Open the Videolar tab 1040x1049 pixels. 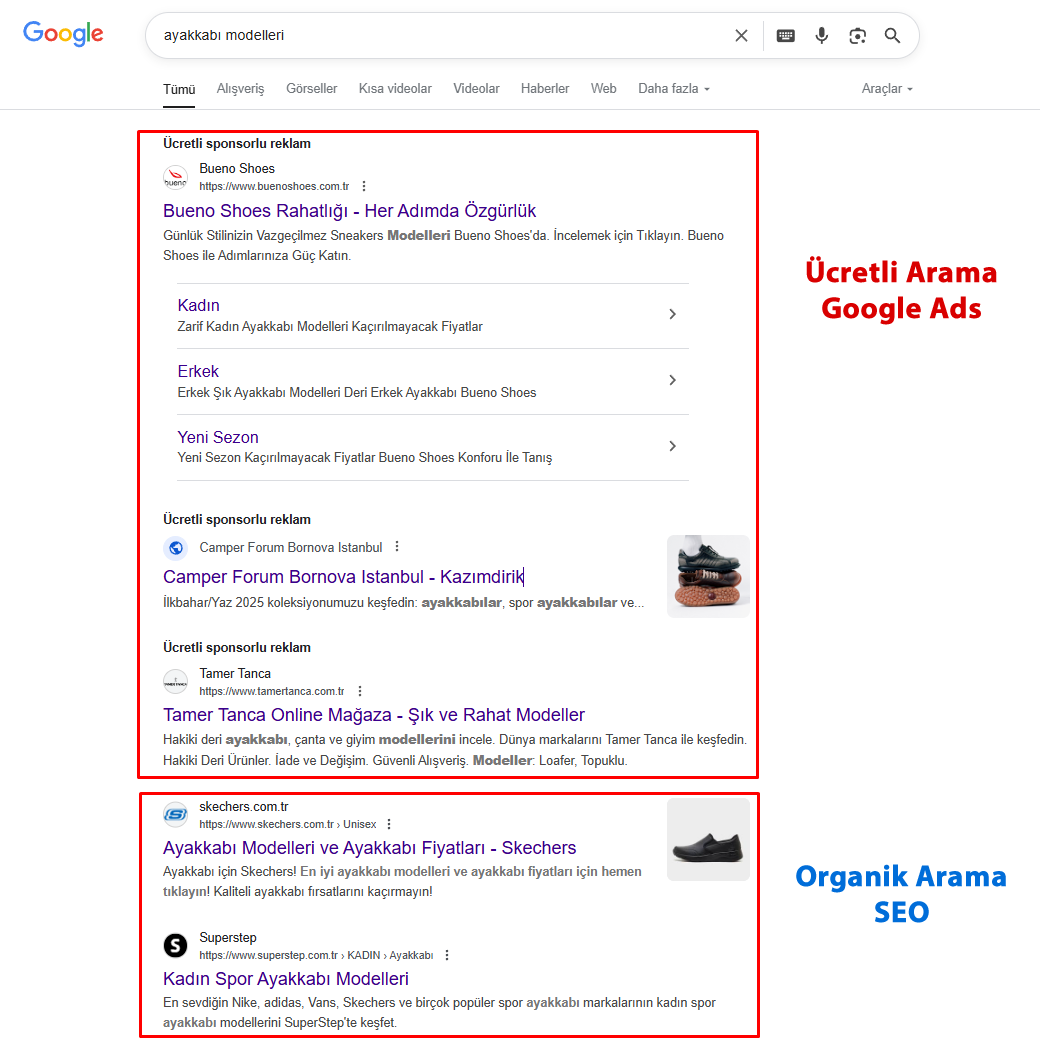tap(476, 89)
